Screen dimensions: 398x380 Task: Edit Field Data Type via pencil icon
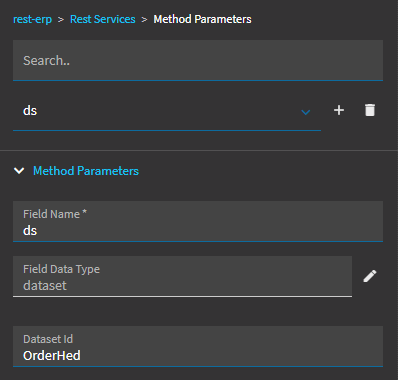tap(370, 276)
